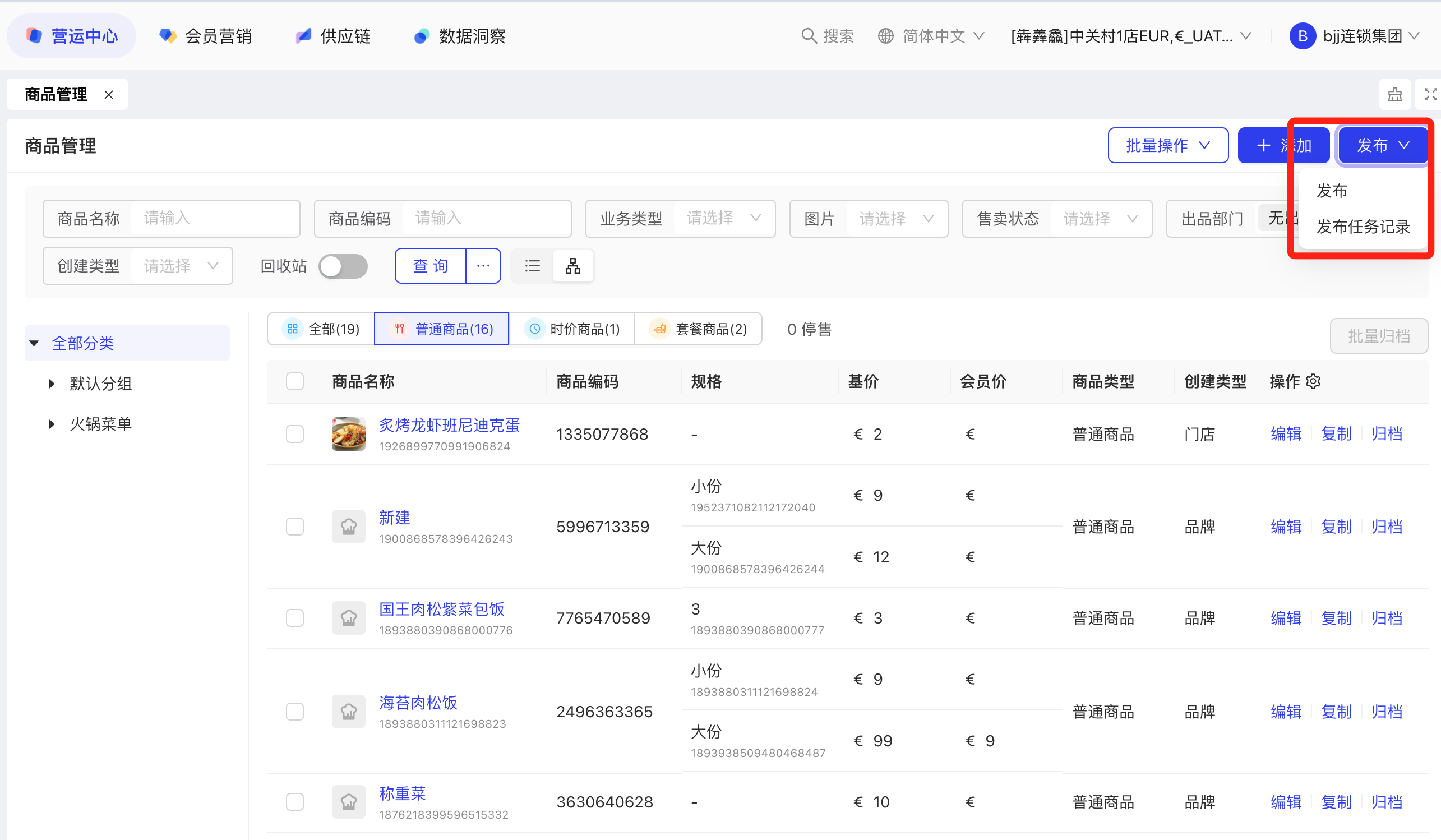Open the 炙烤龙虾班尼迪克蛋 product link
Viewport: 1441px width, 840px height.
[449, 426]
